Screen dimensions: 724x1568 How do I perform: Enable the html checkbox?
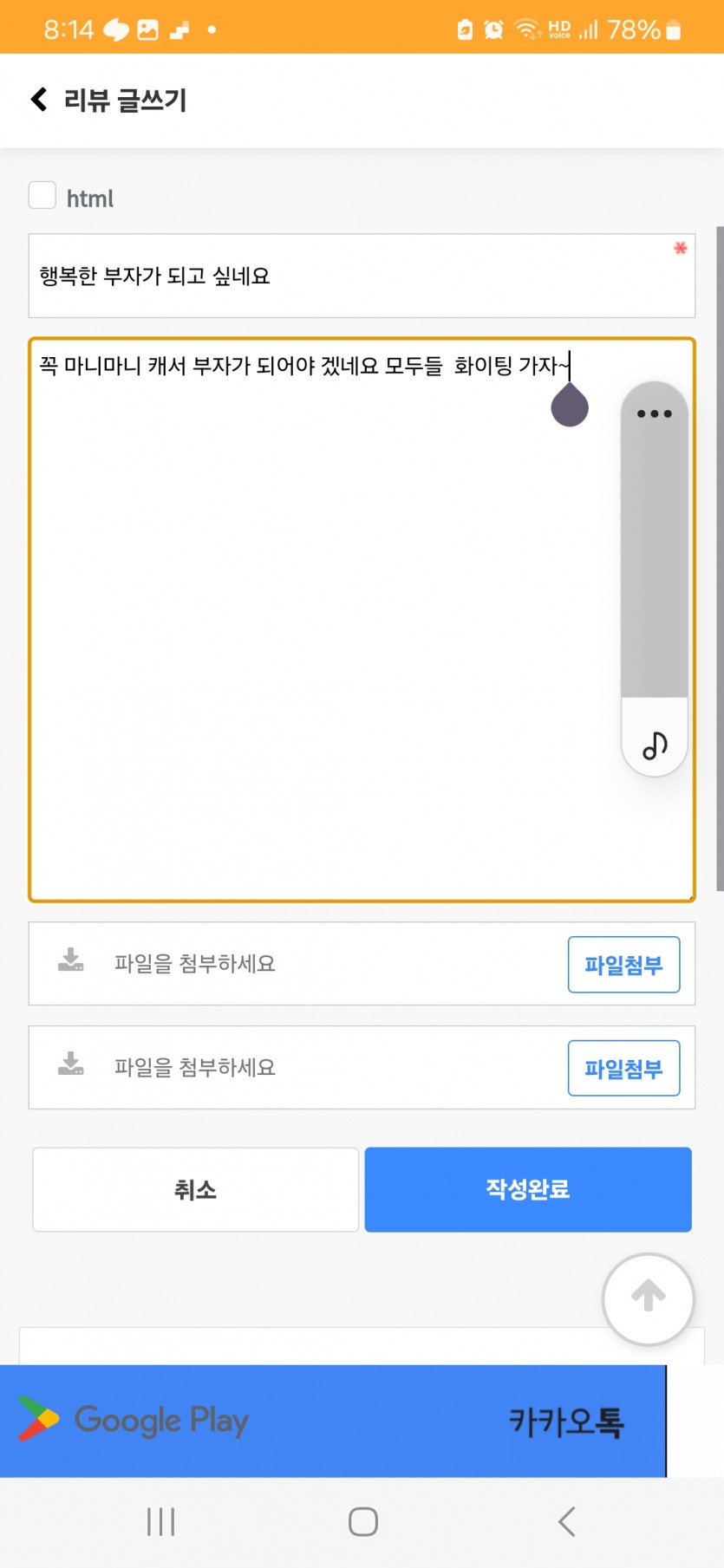click(x=42, y=196)
